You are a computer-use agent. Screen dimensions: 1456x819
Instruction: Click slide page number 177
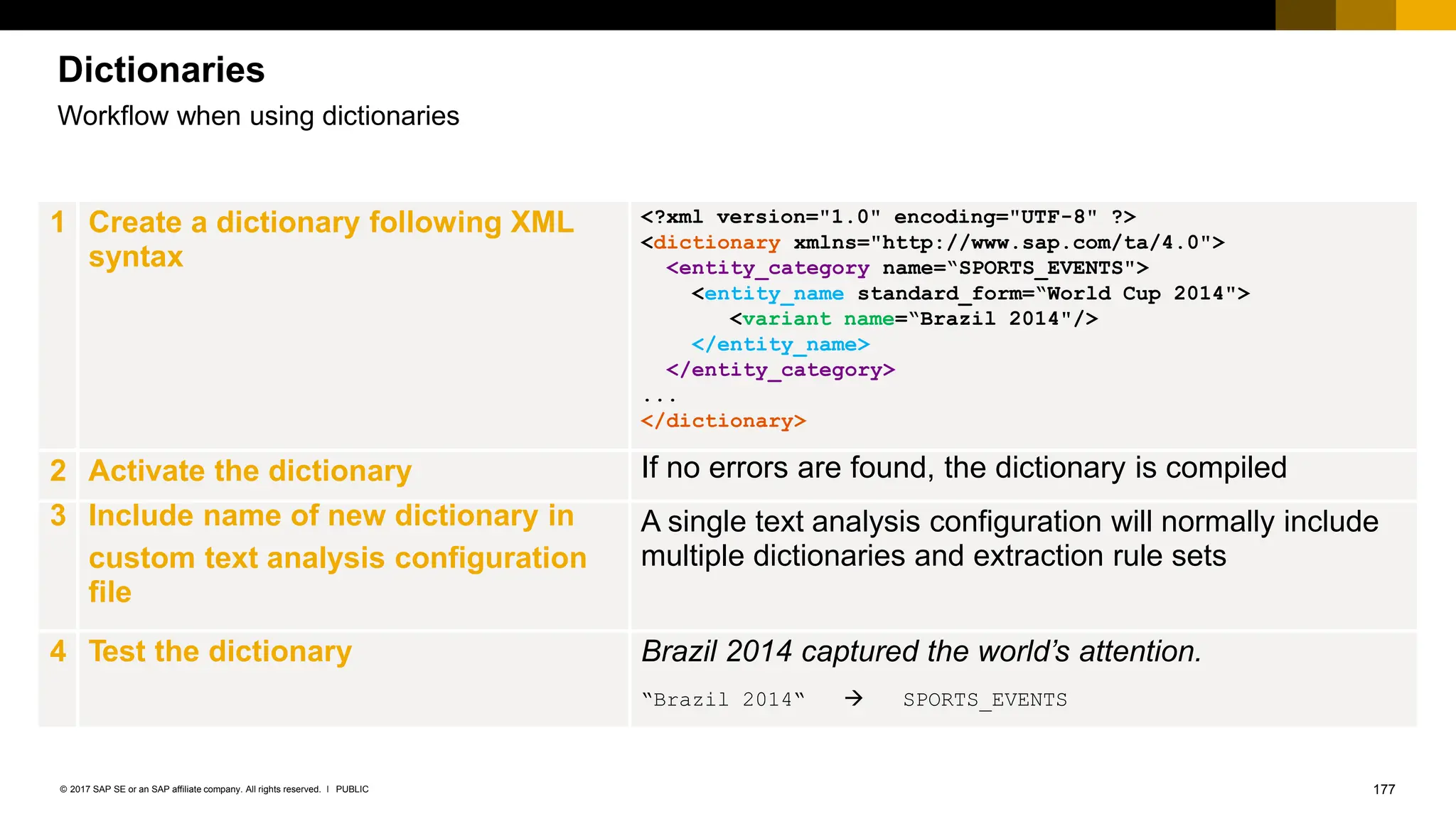(1383, 789)
